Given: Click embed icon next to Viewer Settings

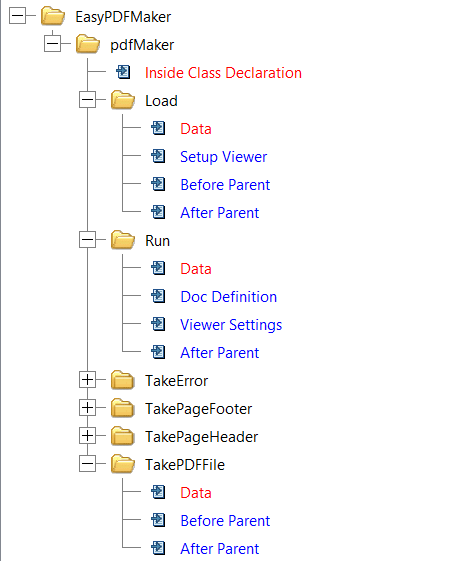Looking at the screenshot, I should (158, 325).
